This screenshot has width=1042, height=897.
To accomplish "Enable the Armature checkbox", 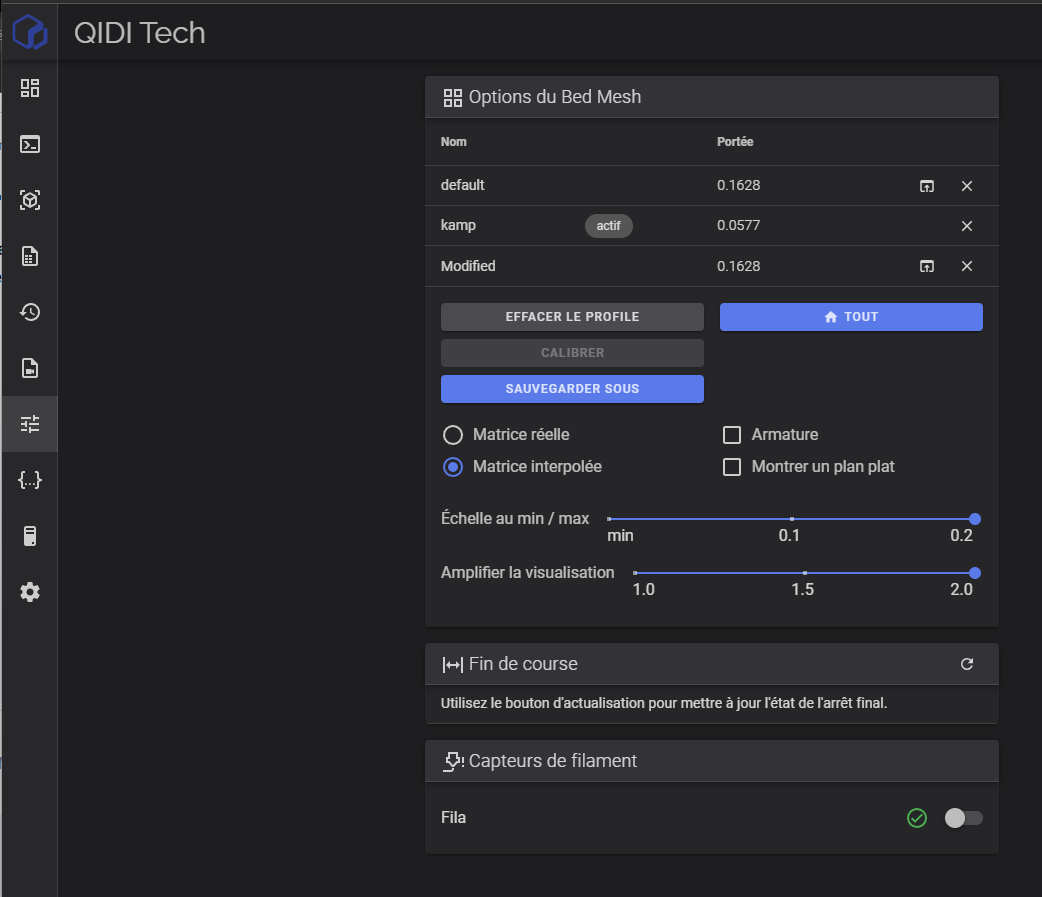I will 732,435.
